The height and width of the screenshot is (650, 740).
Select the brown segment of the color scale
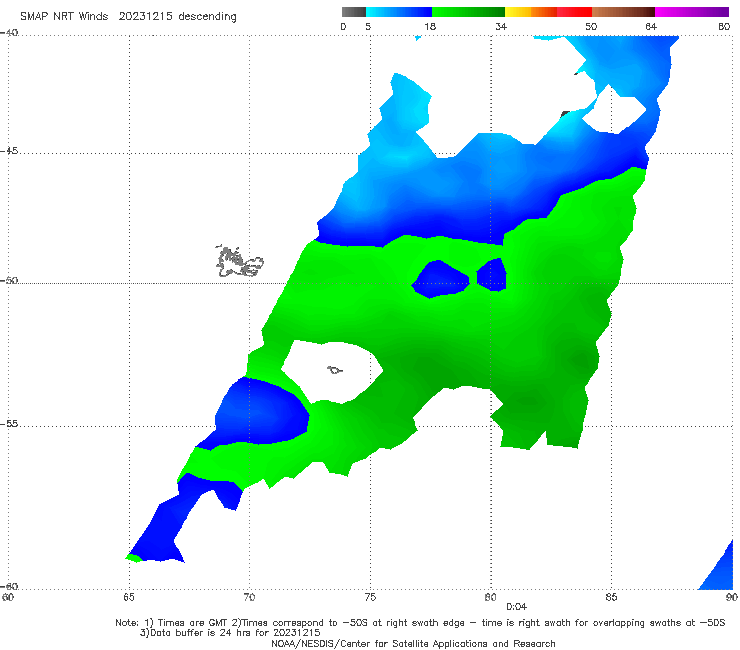(623, 12)
